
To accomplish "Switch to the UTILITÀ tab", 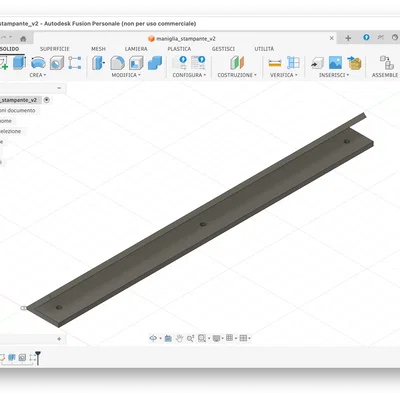I will [x=264, y=49].
